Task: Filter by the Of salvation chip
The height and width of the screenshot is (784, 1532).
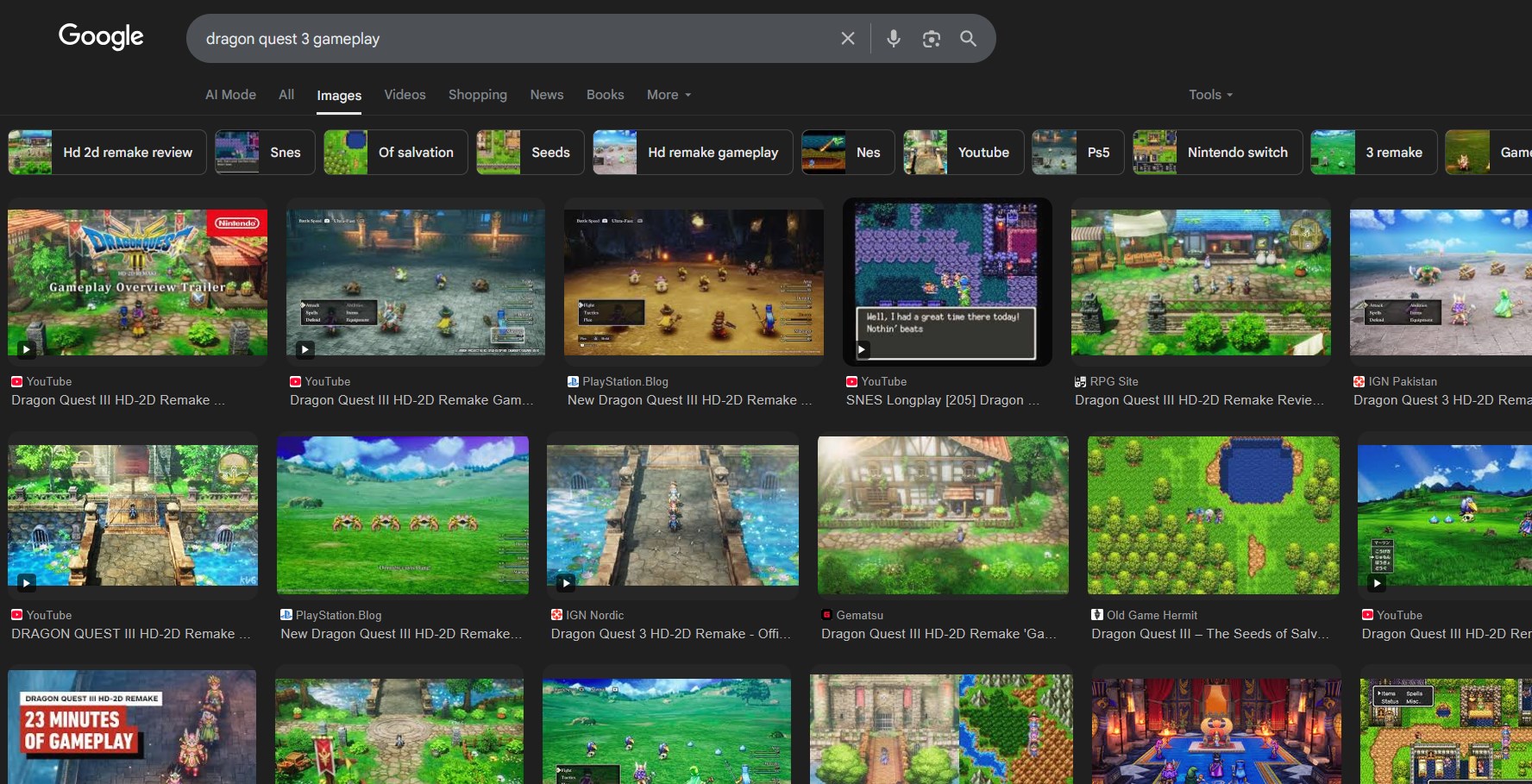Action: point(395,153)
